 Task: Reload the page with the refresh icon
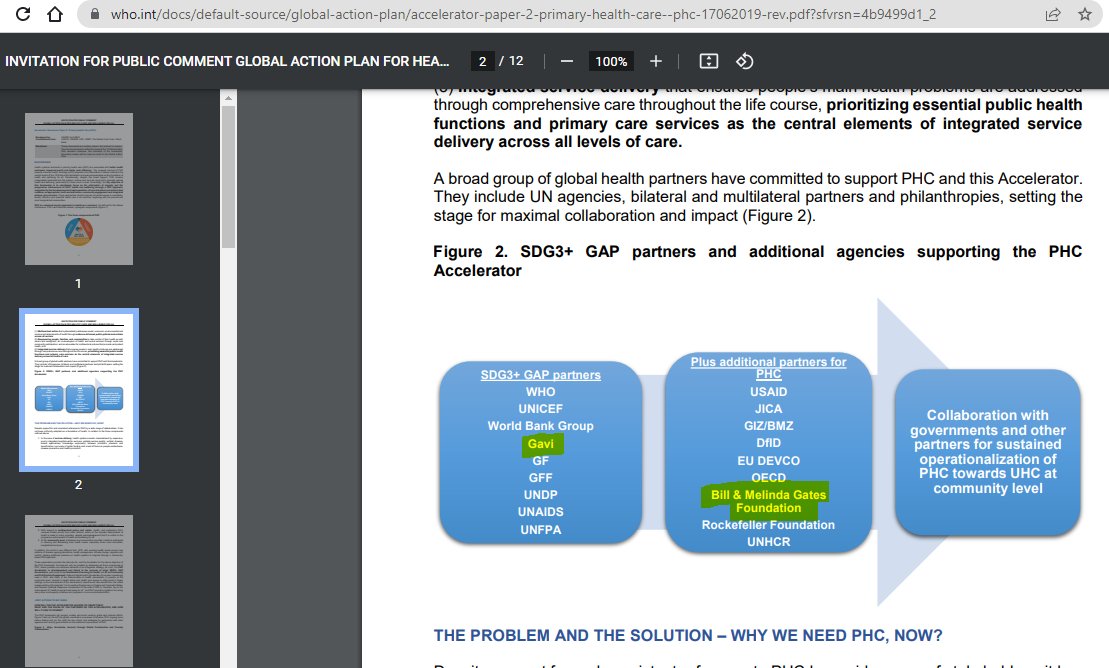[x=23, y=14]
